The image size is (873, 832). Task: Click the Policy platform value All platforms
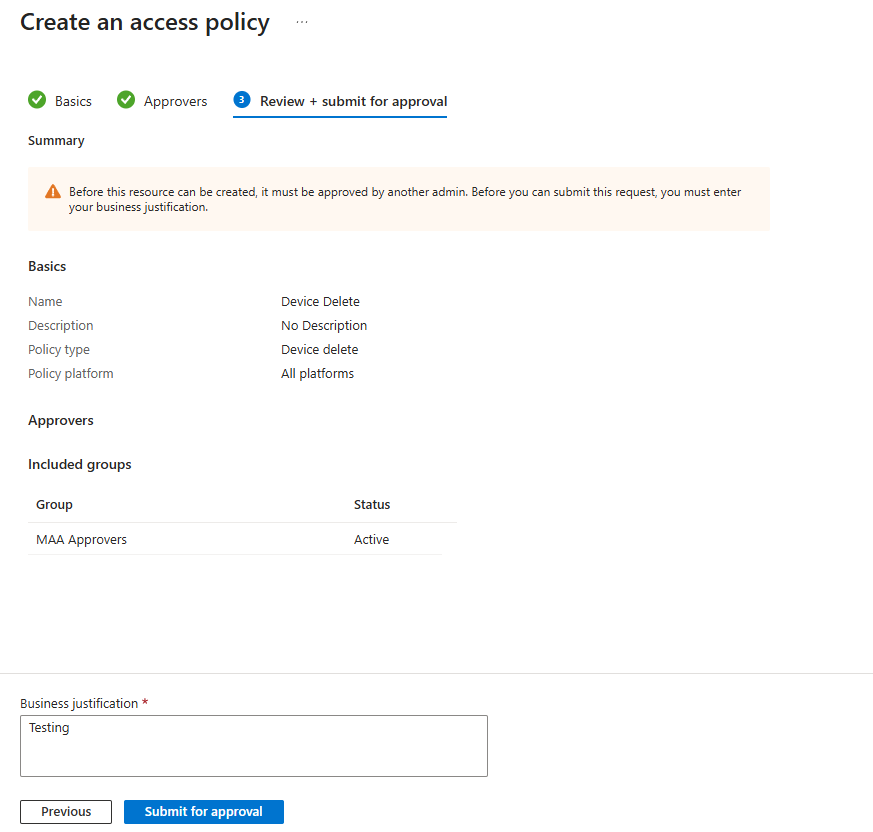click(317, 374)
